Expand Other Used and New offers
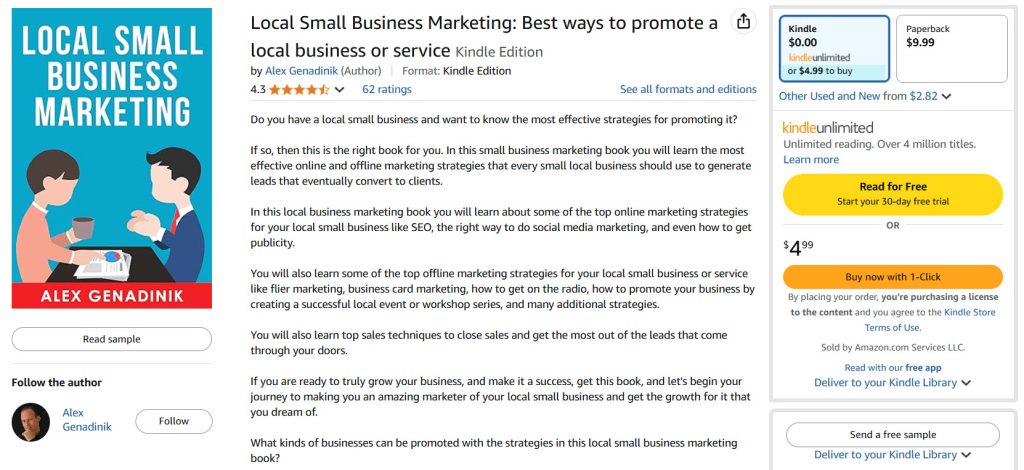Screen dimensions: 1024x470 tap(864, 96)
